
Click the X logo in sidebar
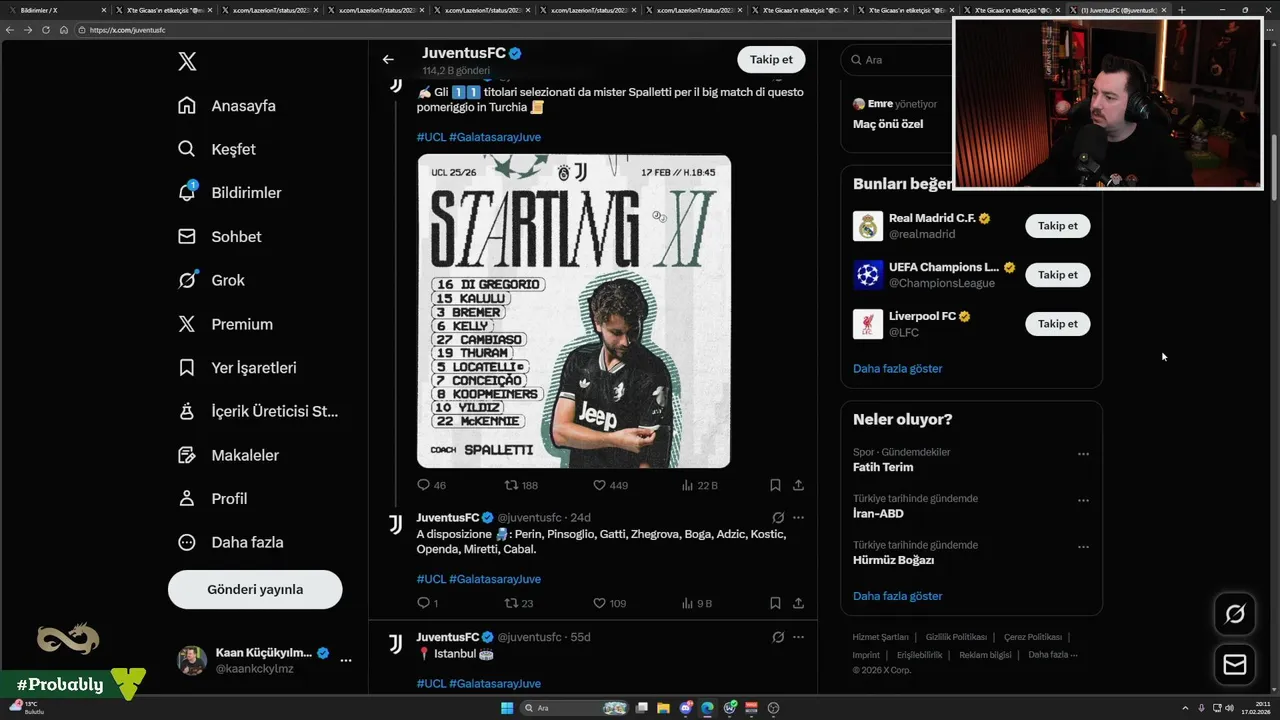pos(187,62)
